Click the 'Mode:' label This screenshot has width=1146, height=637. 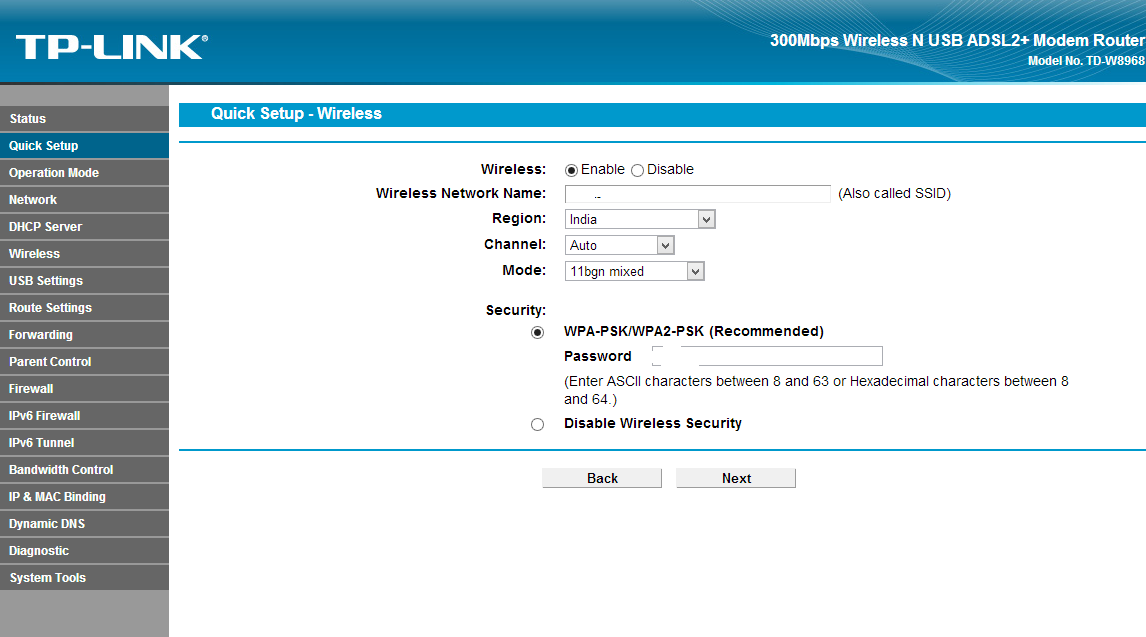click(524, 270)
